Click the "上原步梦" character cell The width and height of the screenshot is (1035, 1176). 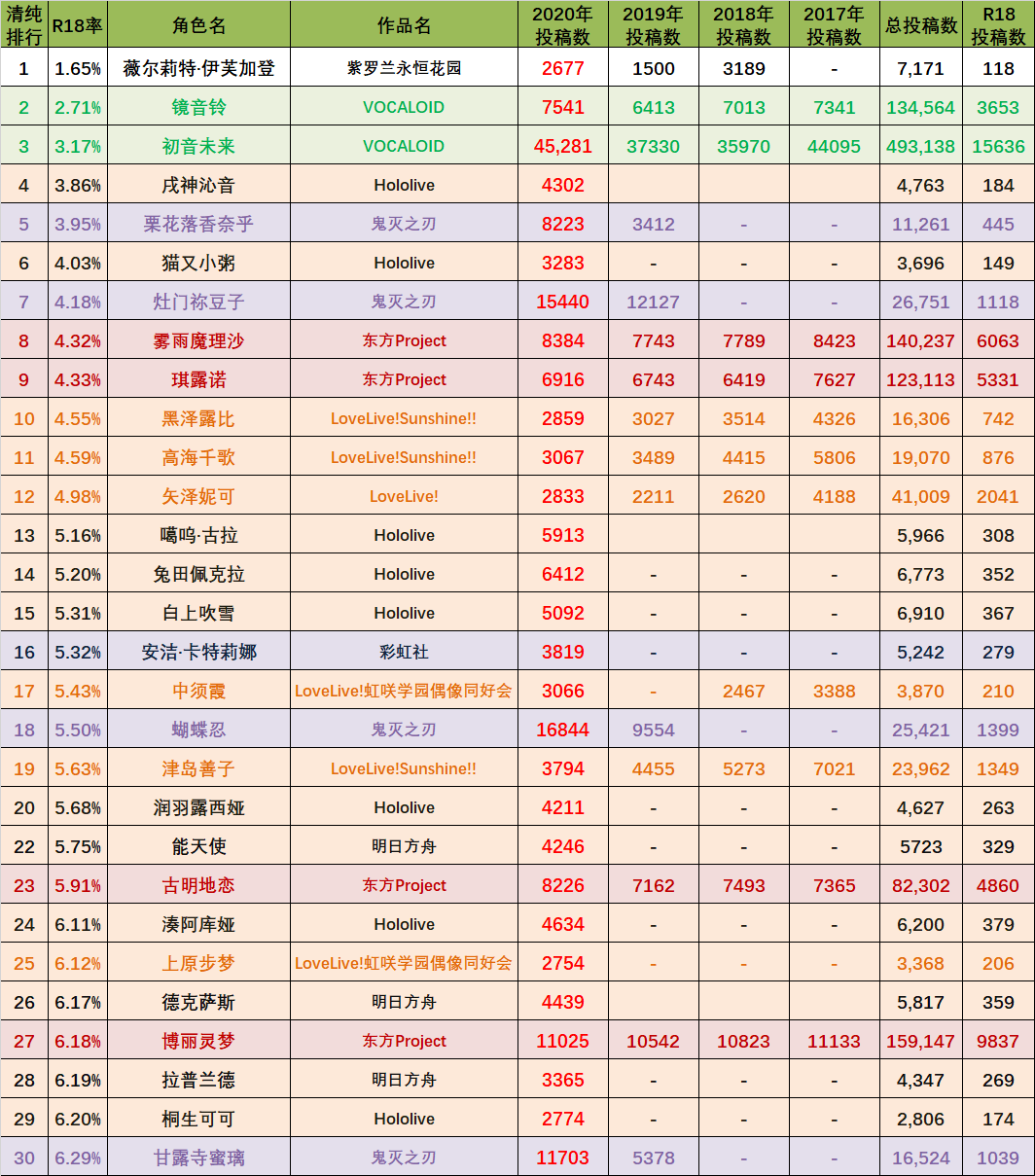point(198,963)
